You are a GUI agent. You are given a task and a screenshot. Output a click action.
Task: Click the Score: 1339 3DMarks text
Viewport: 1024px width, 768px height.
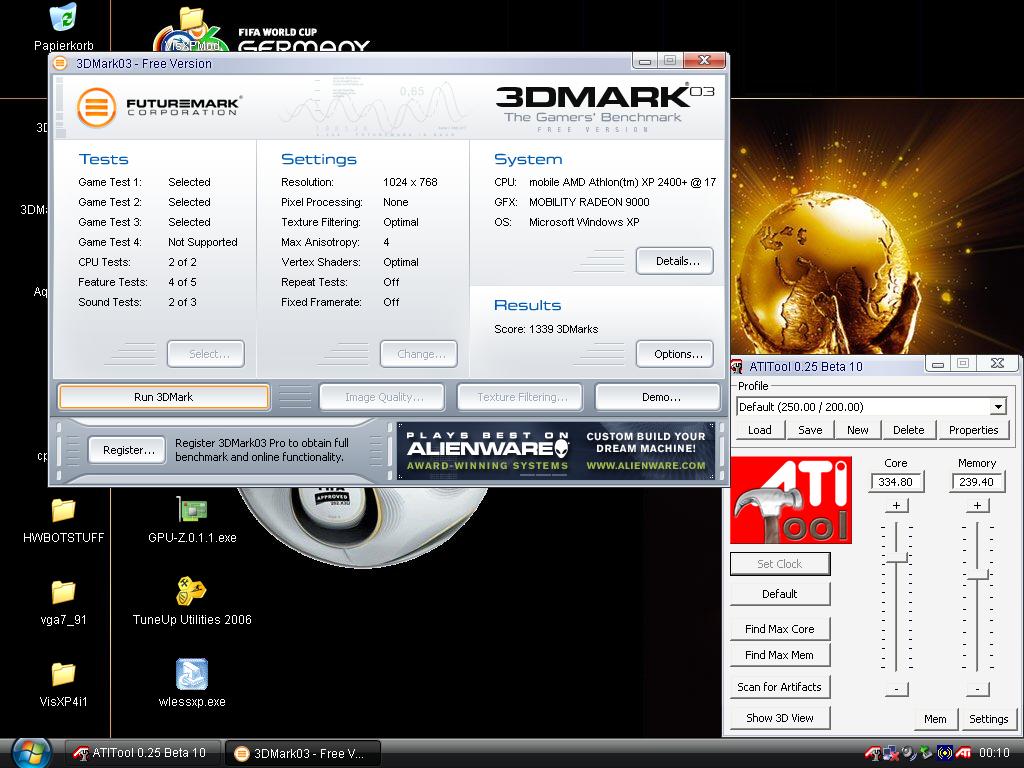pos(546,329)
